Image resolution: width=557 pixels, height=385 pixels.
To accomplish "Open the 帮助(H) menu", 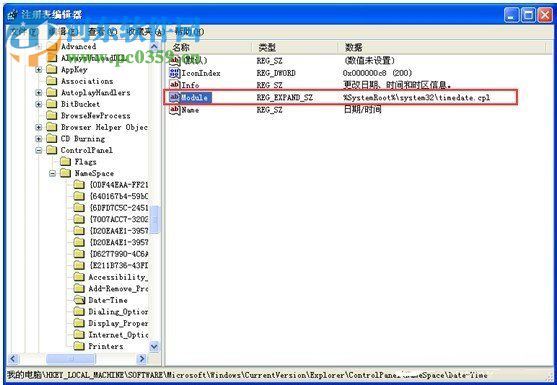I will pyautogui.click(x=189, y=32).
